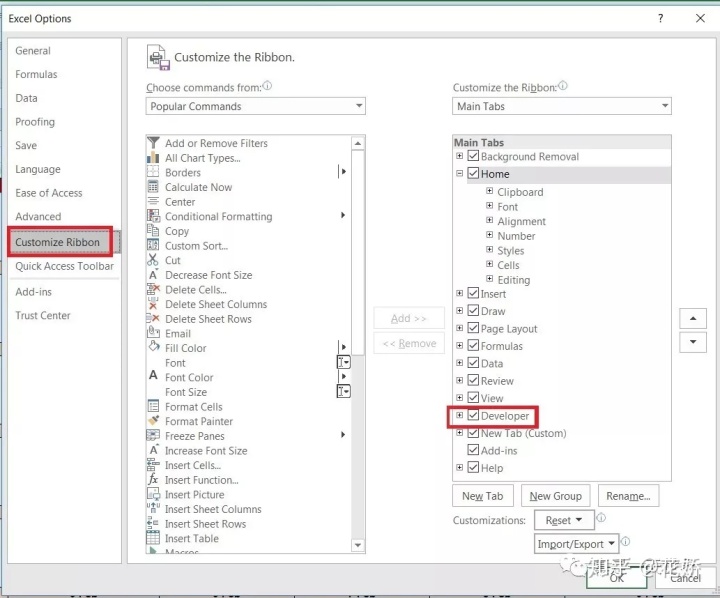Click the Conditional Formatting icon
Viewport: 720px width, 598px height.
pyautogui.click(x=153, y=216)
